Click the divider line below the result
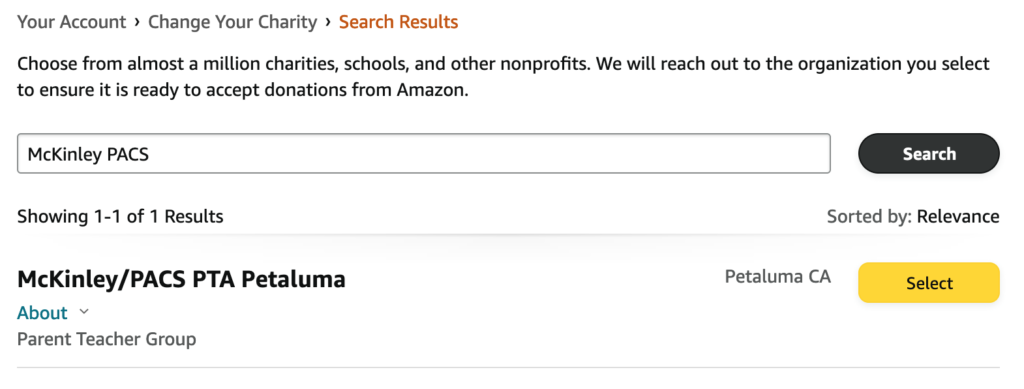The height and width of the screenshot is (389, 1024). click(508, 367)
